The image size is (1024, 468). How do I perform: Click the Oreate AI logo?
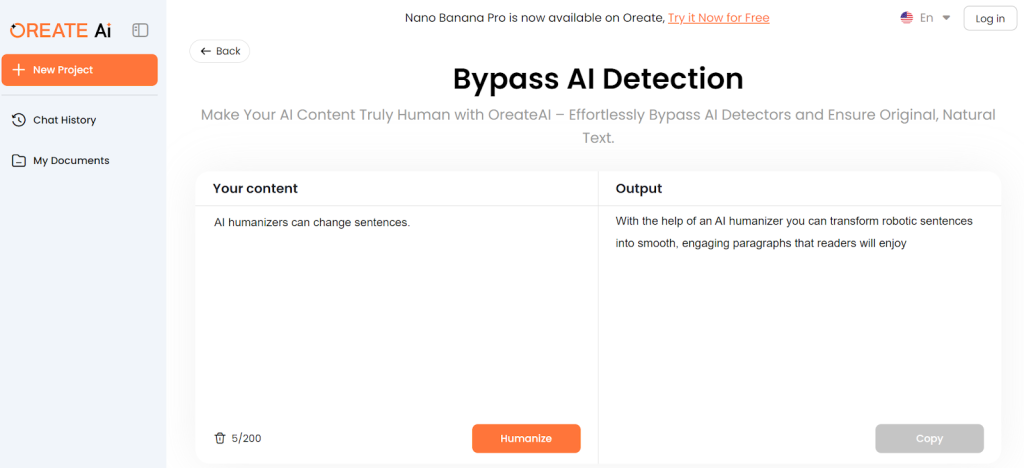coord(61,30)
